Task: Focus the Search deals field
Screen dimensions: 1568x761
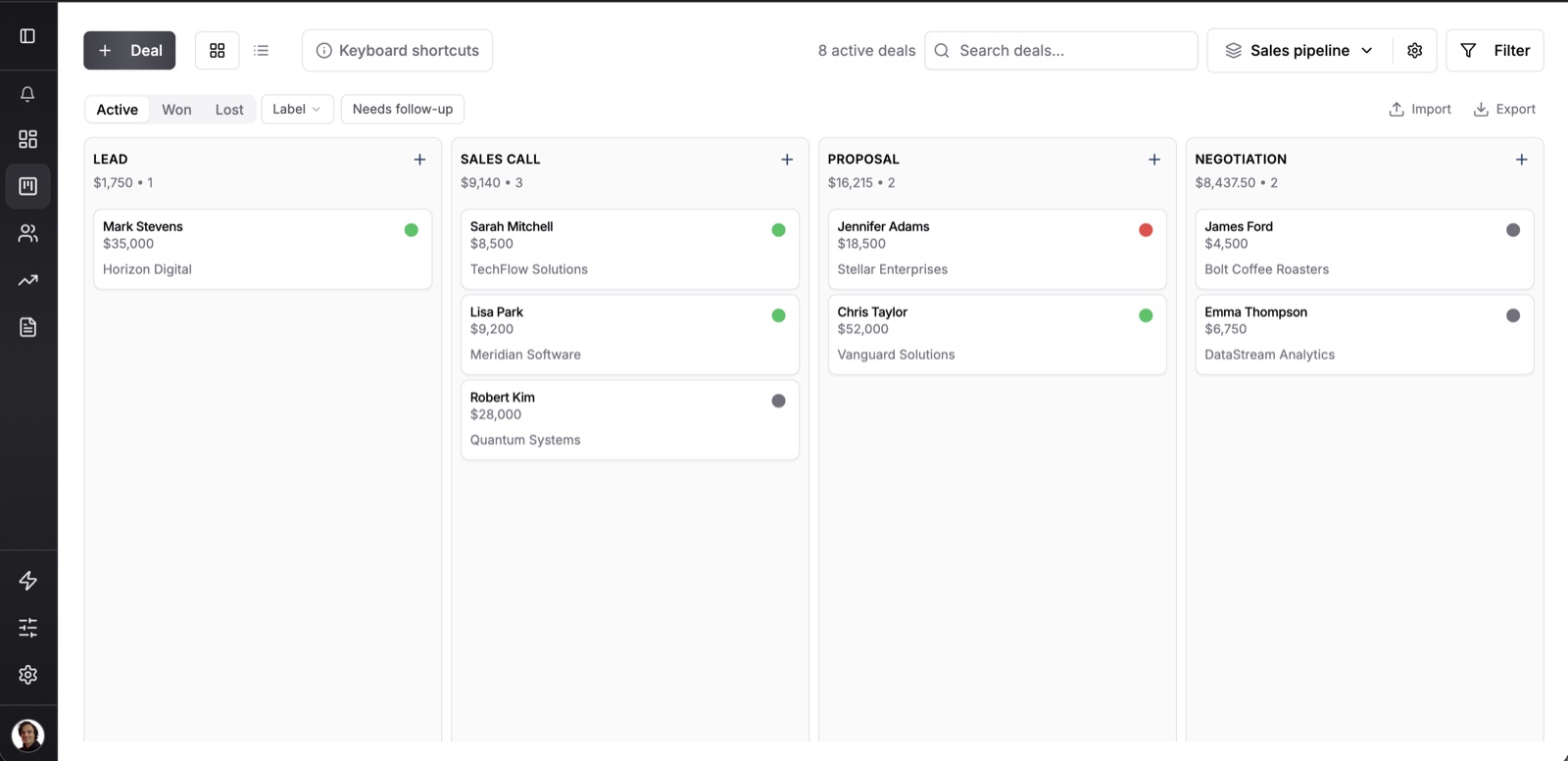Action: pyautogui.click(x=1061, y=51)
